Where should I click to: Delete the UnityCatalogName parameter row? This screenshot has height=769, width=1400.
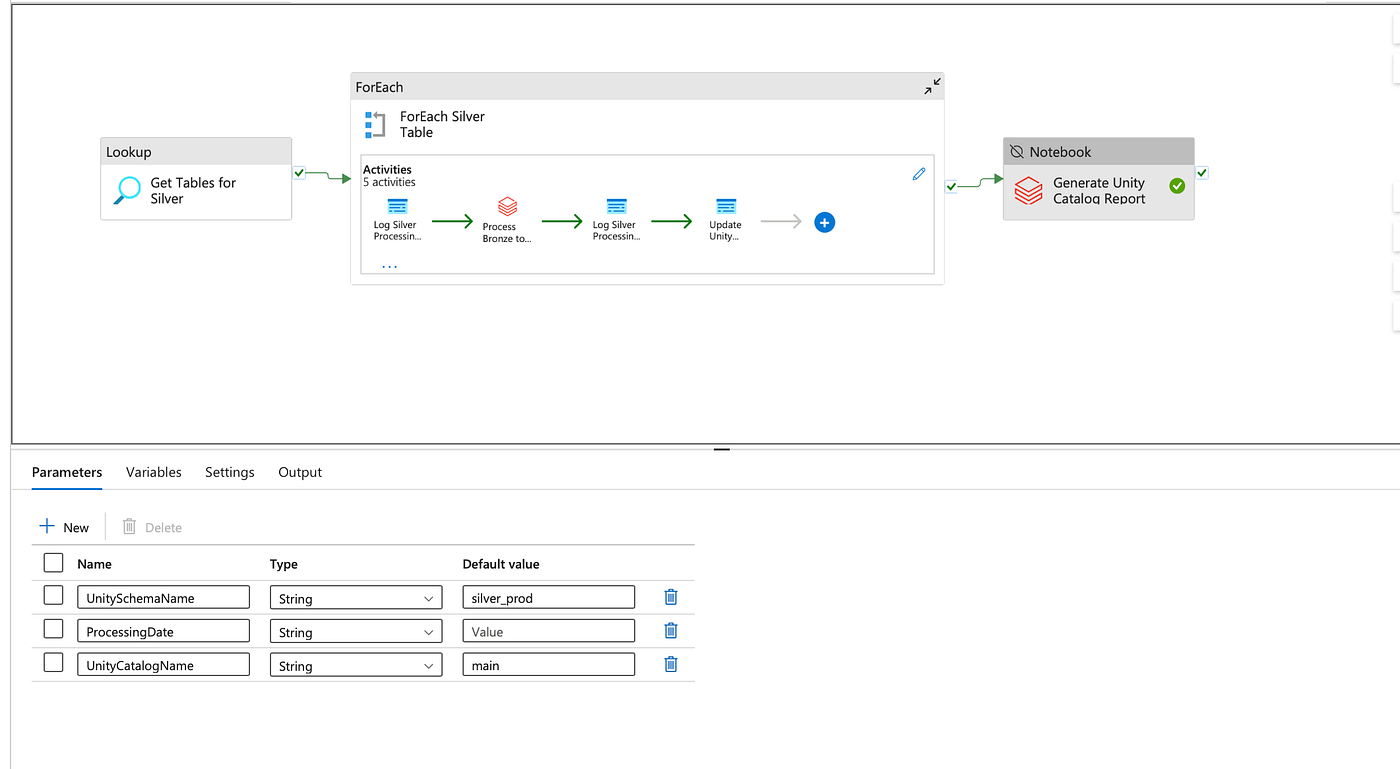click(671, 664)
